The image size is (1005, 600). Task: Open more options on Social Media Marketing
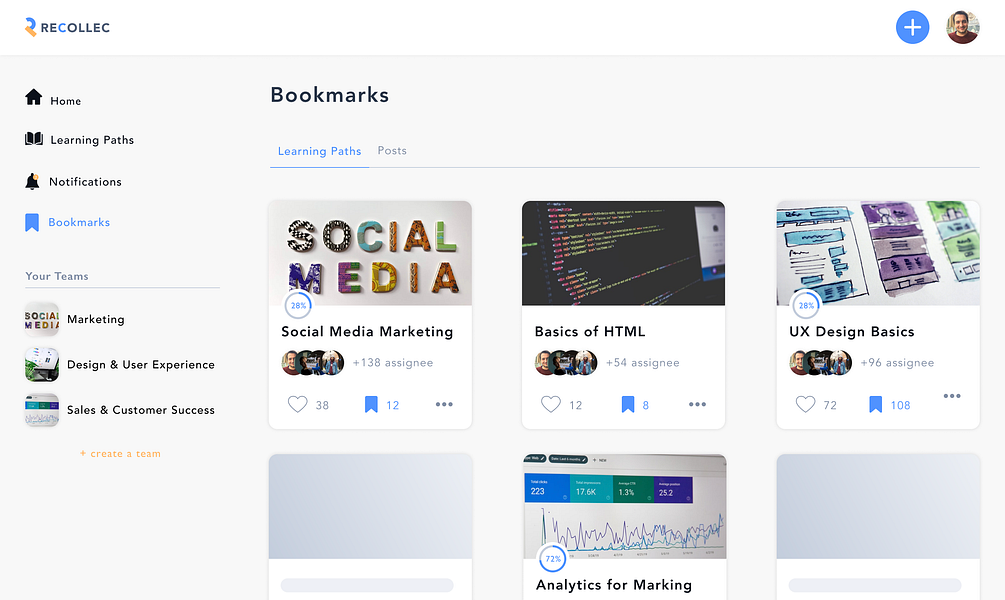[444, 404]
